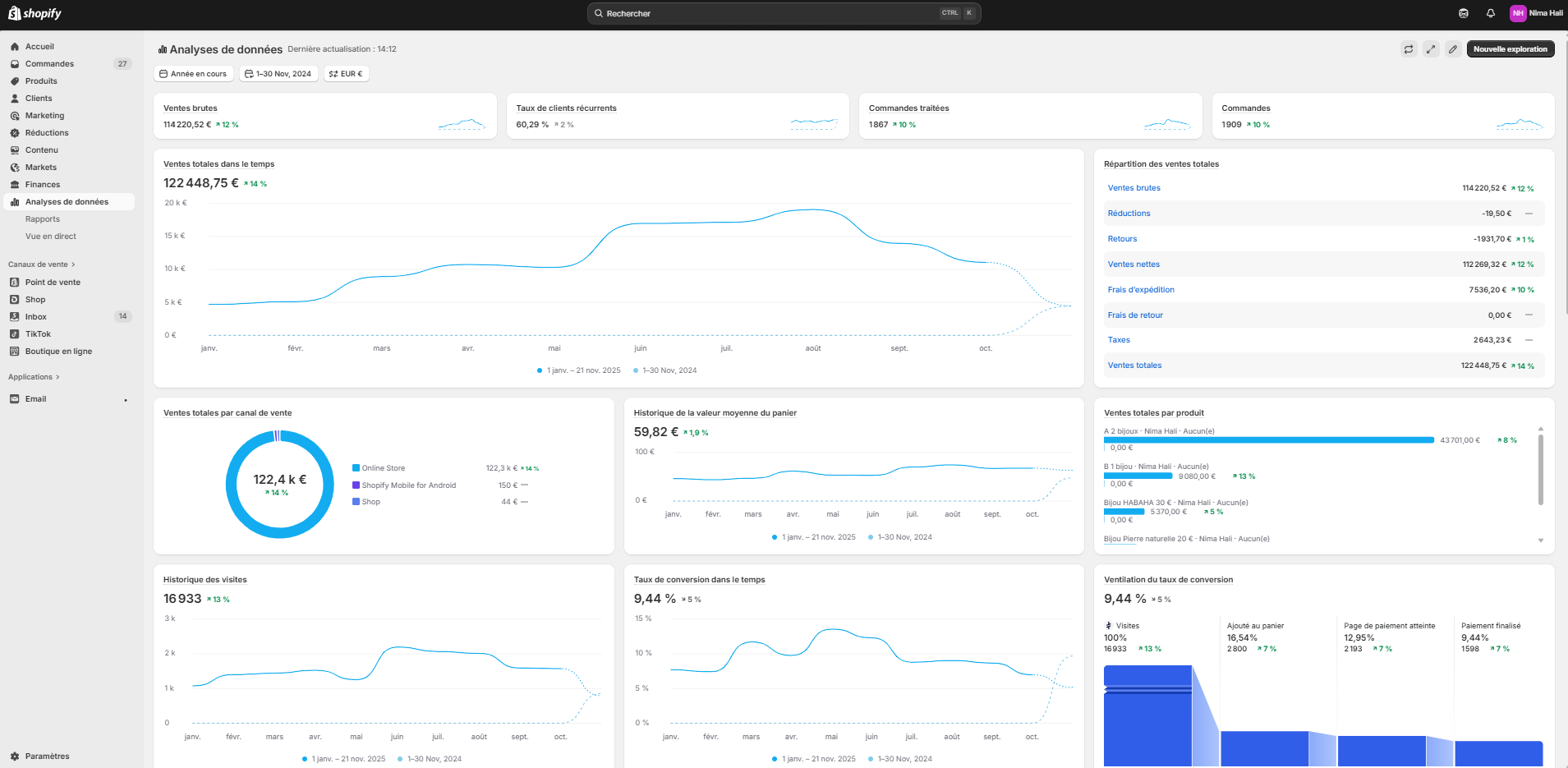Click the Taxes link
Screen dimensions: 1568x768
tap(1119, 340)
